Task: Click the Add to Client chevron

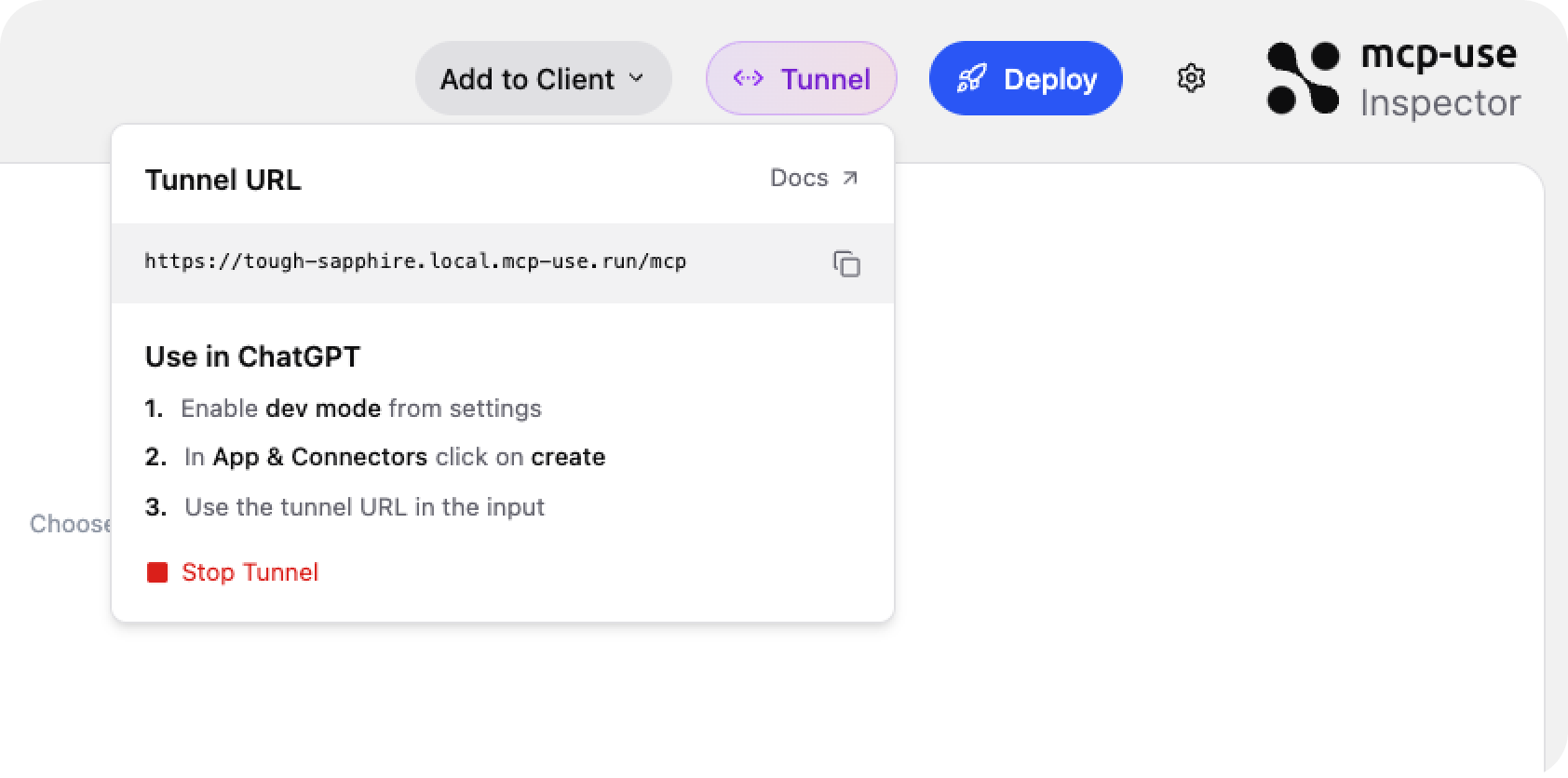Action: 637,78
